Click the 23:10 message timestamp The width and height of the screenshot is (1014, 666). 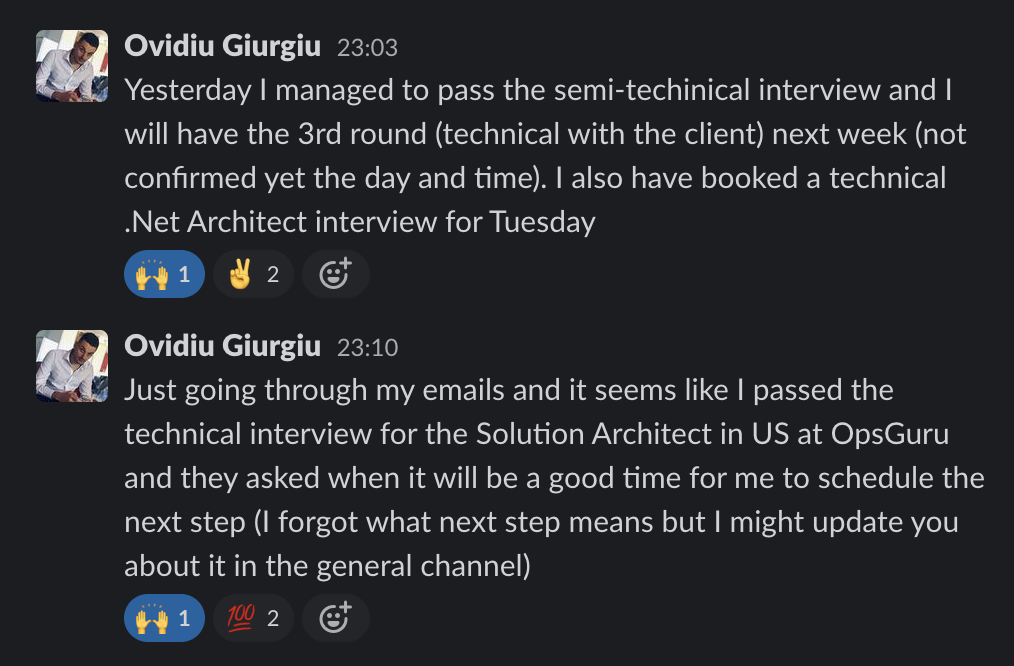[x=367, y=347]
